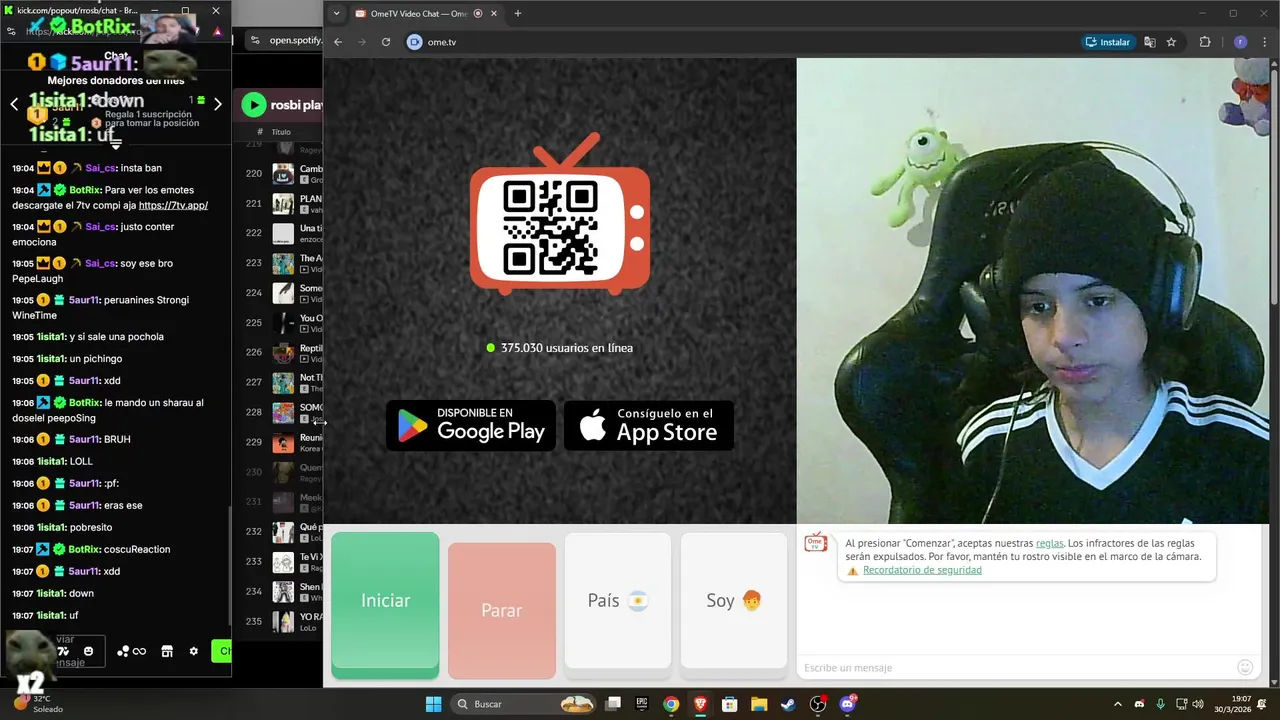This screenshot has width=1280, height=720.
Task: Open the Soy gender selector
Action: [x=733, y=601]
